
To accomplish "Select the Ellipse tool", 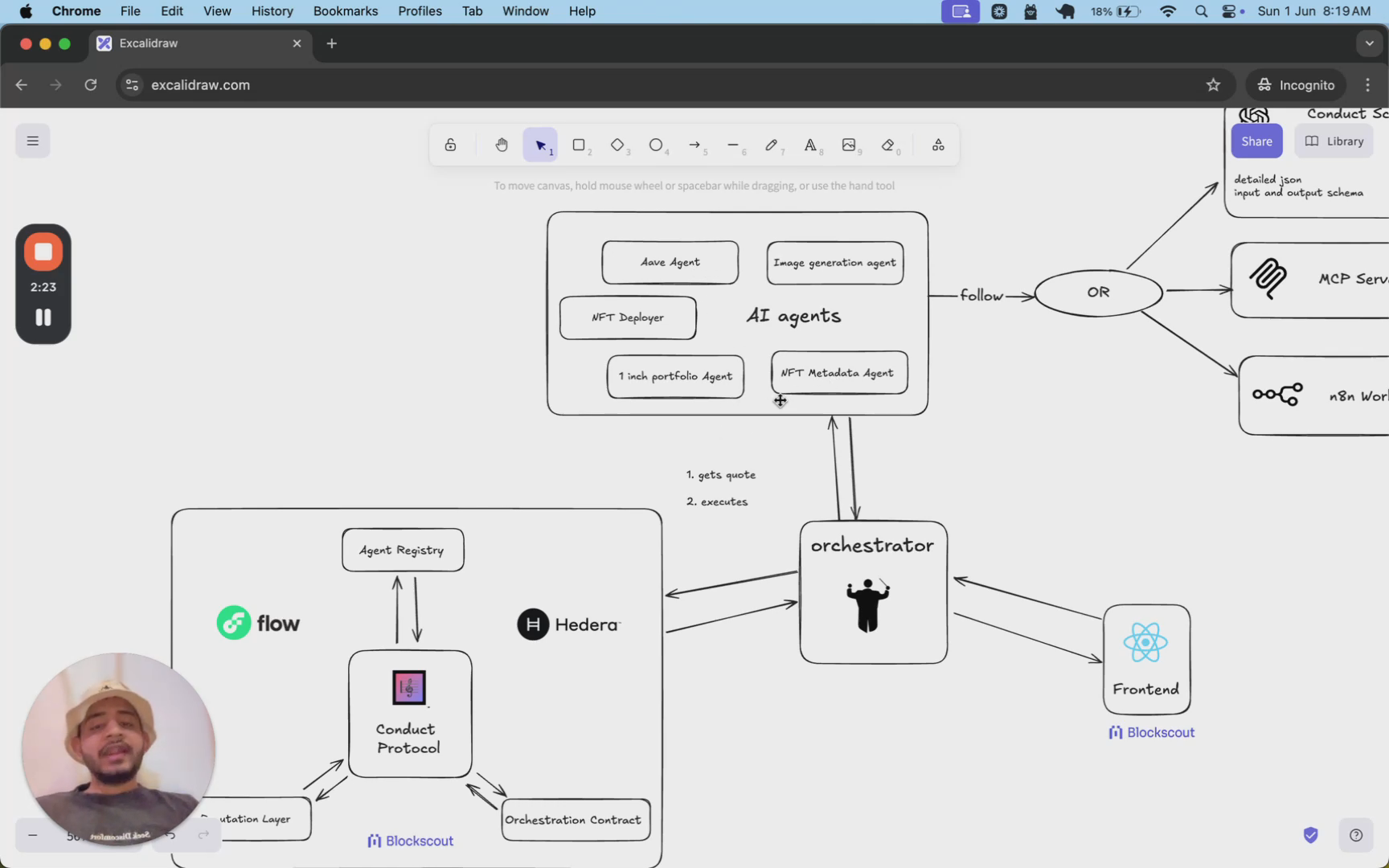I will [x=656, y=145].
